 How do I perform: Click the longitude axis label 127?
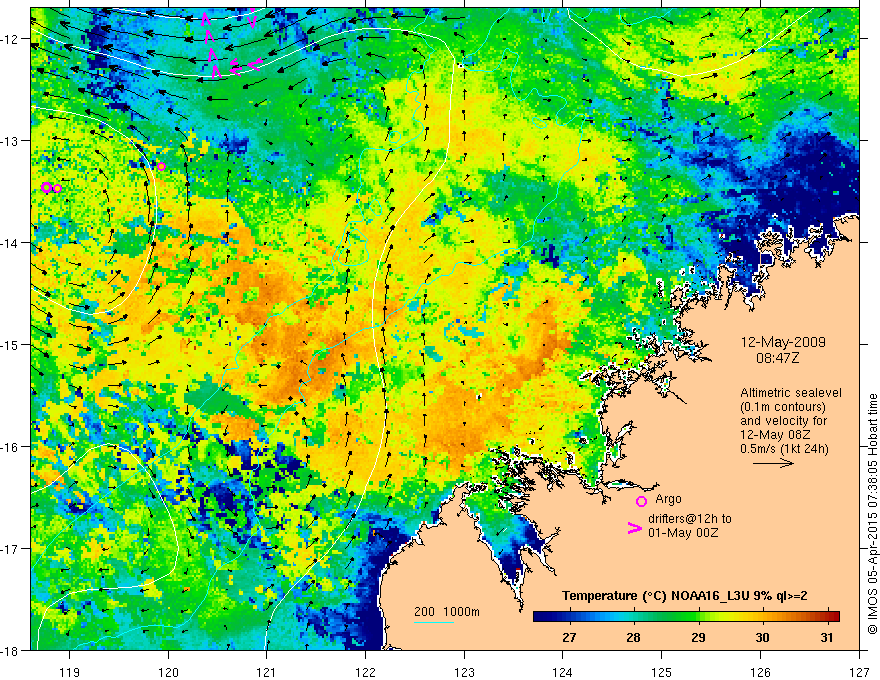[x=859, y=672]
